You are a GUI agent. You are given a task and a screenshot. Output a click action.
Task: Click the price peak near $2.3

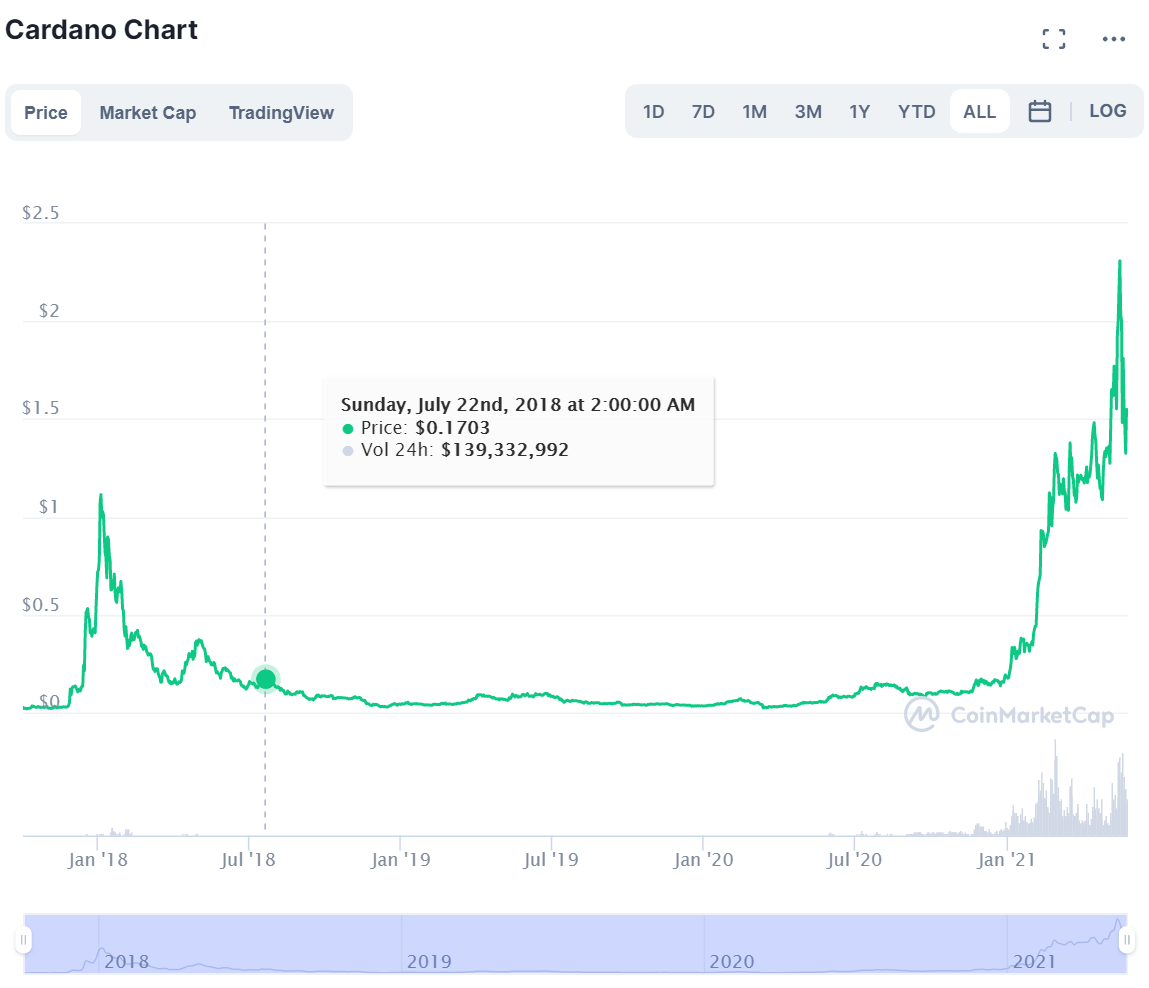tap(1119, 262)
